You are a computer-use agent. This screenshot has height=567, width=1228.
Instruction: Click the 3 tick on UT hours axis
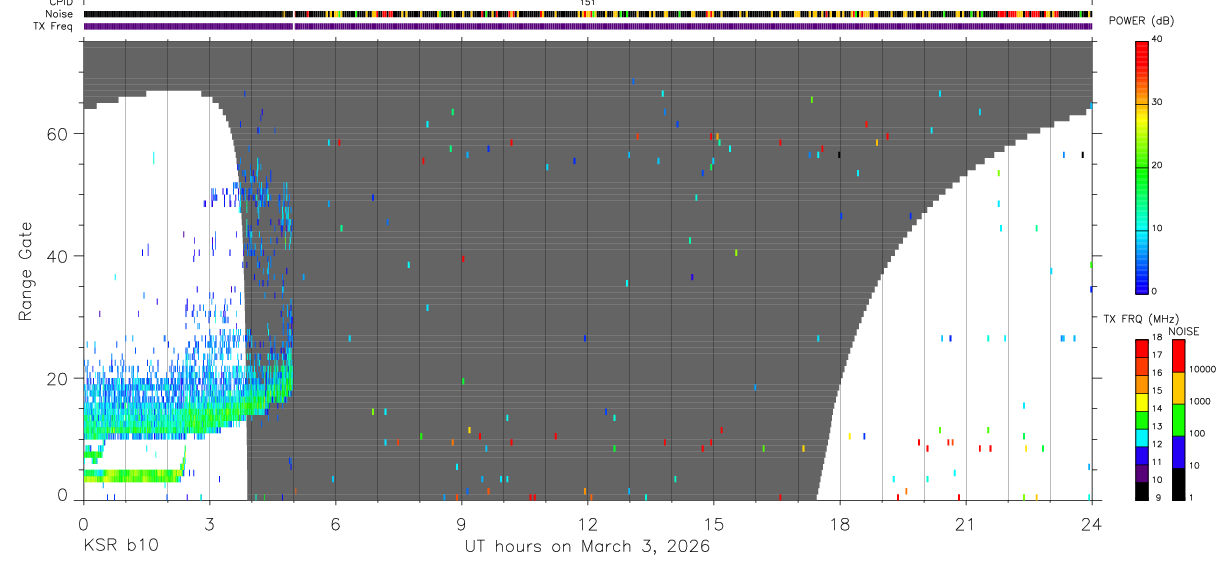tap(209, 522)
